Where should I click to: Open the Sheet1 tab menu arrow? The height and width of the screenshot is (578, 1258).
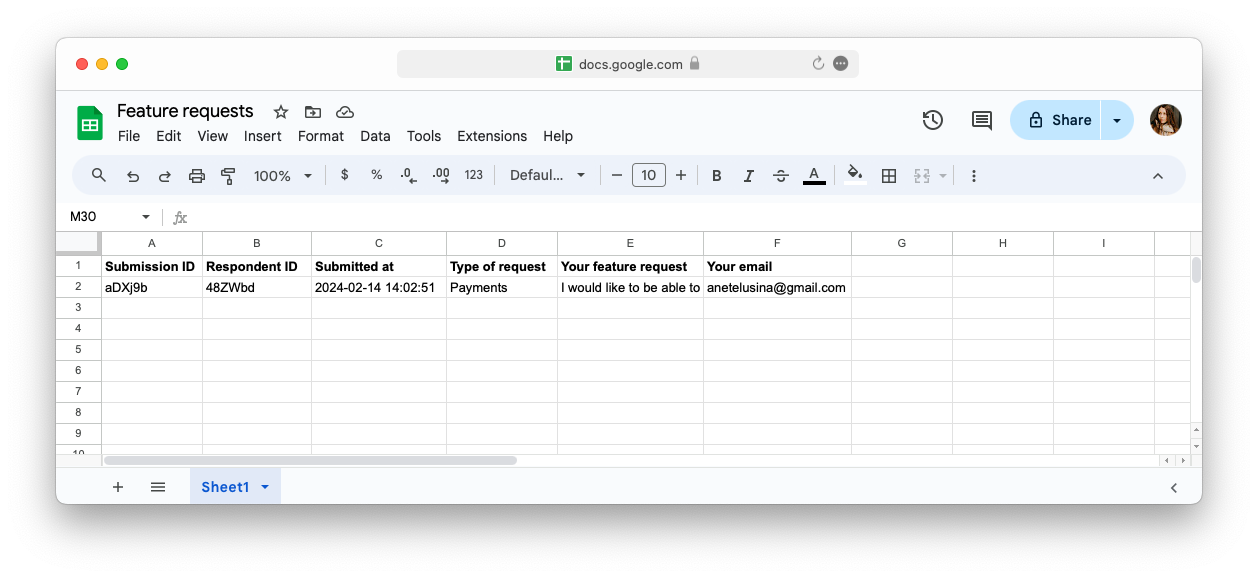coord(265,487)
